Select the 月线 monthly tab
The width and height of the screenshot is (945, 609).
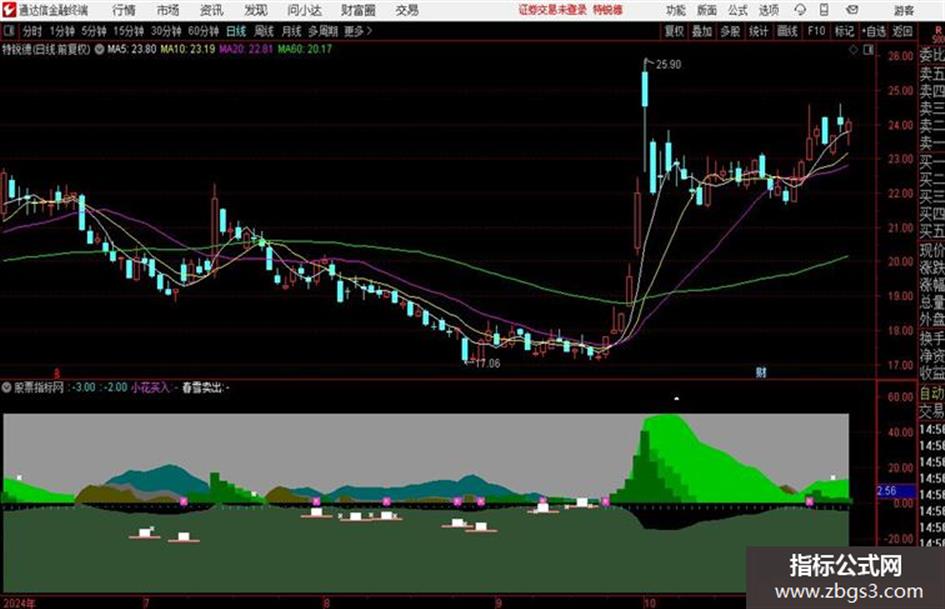292,31
